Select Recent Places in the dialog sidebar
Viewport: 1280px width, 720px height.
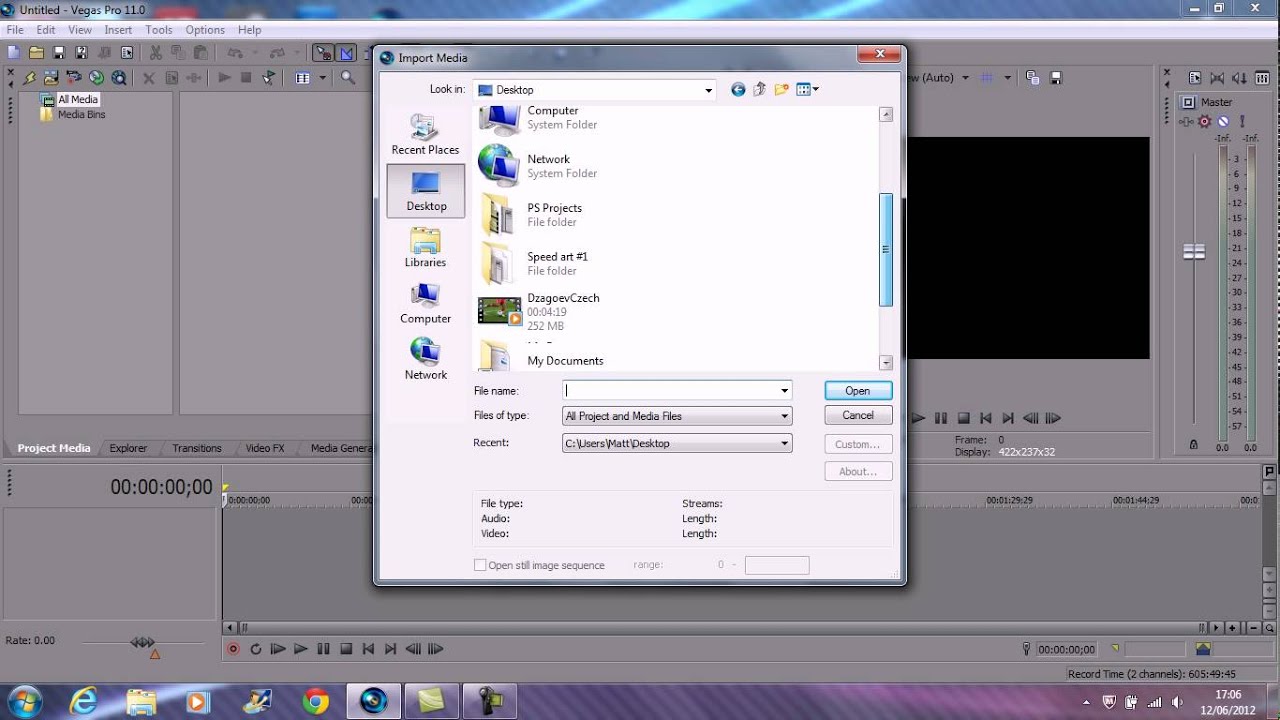tap(425, 135)
